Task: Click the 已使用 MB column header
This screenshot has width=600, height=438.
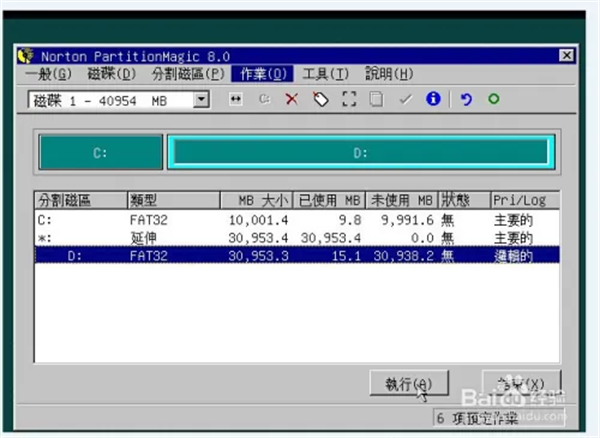Action: tap(329, 200)
